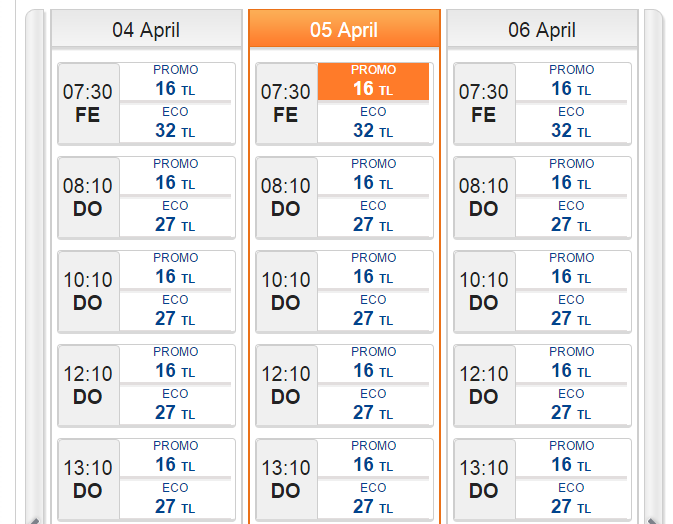The height and width of the screenshot is (524, 673).
Task: Select 10:10 PROMO 16 TL on 04 April
Action: tap(176, 269)
